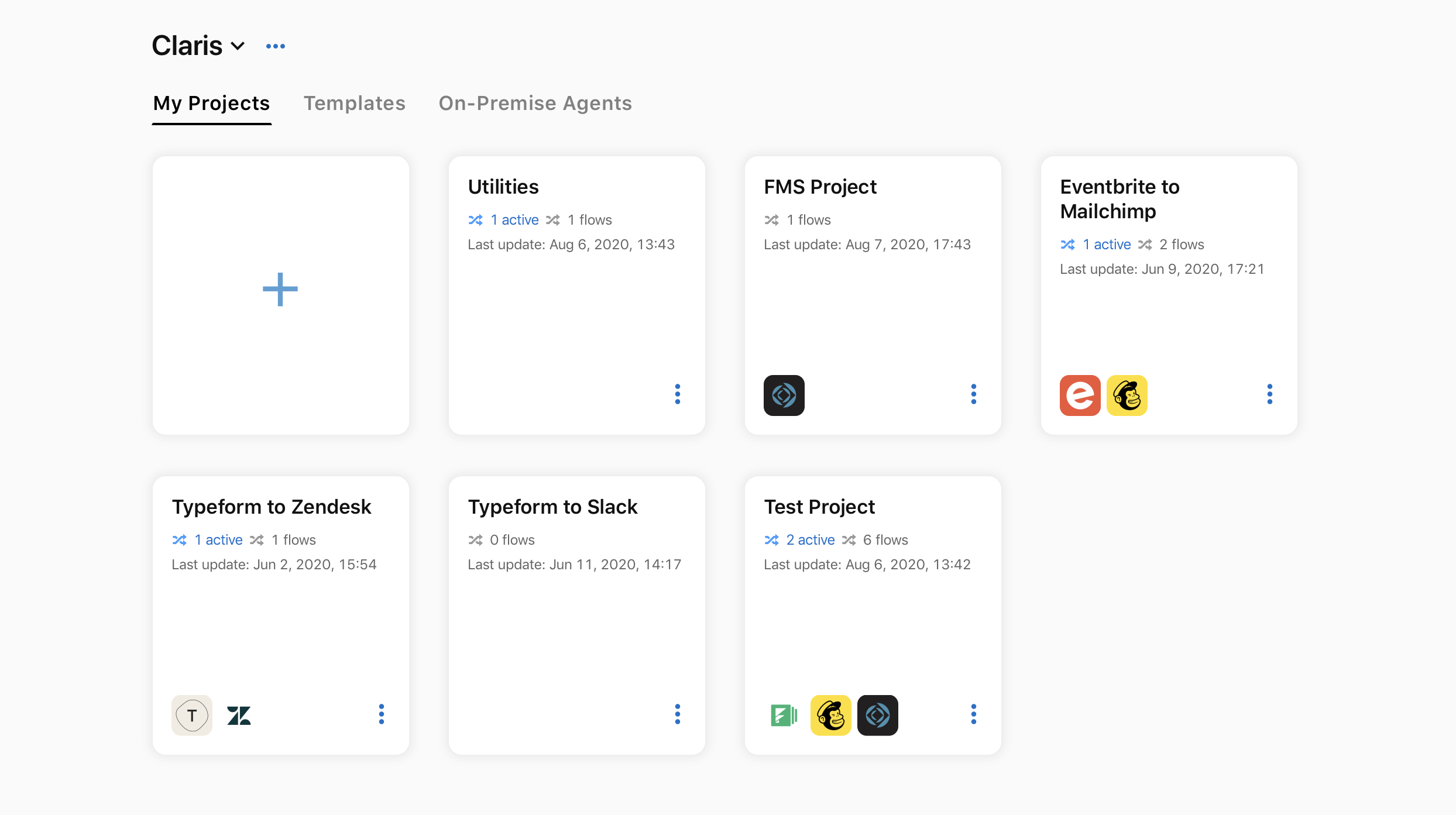Screen dimensions: 1456x815
Task: Click the Mailchimp icon on Test Project card
Action: [x=830, y=715]
